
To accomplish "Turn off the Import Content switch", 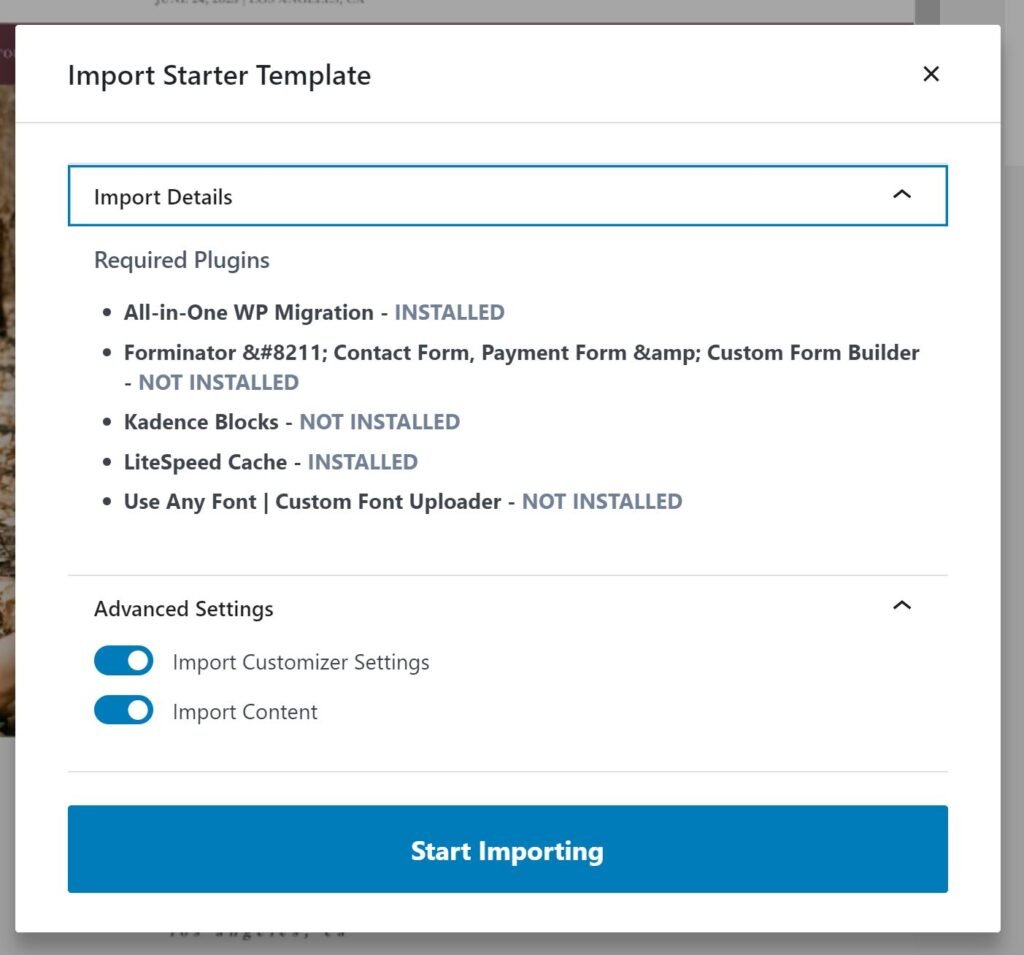I will pos(123,711).
